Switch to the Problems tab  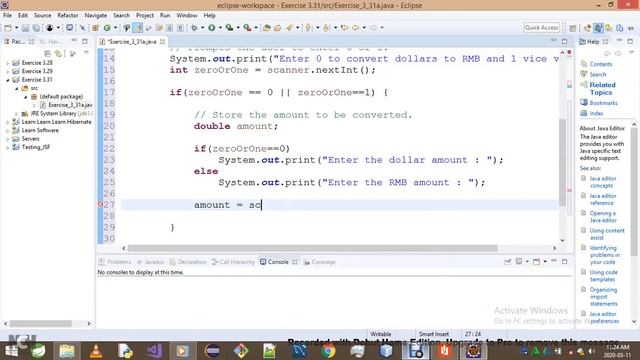(x=115, y=262)
